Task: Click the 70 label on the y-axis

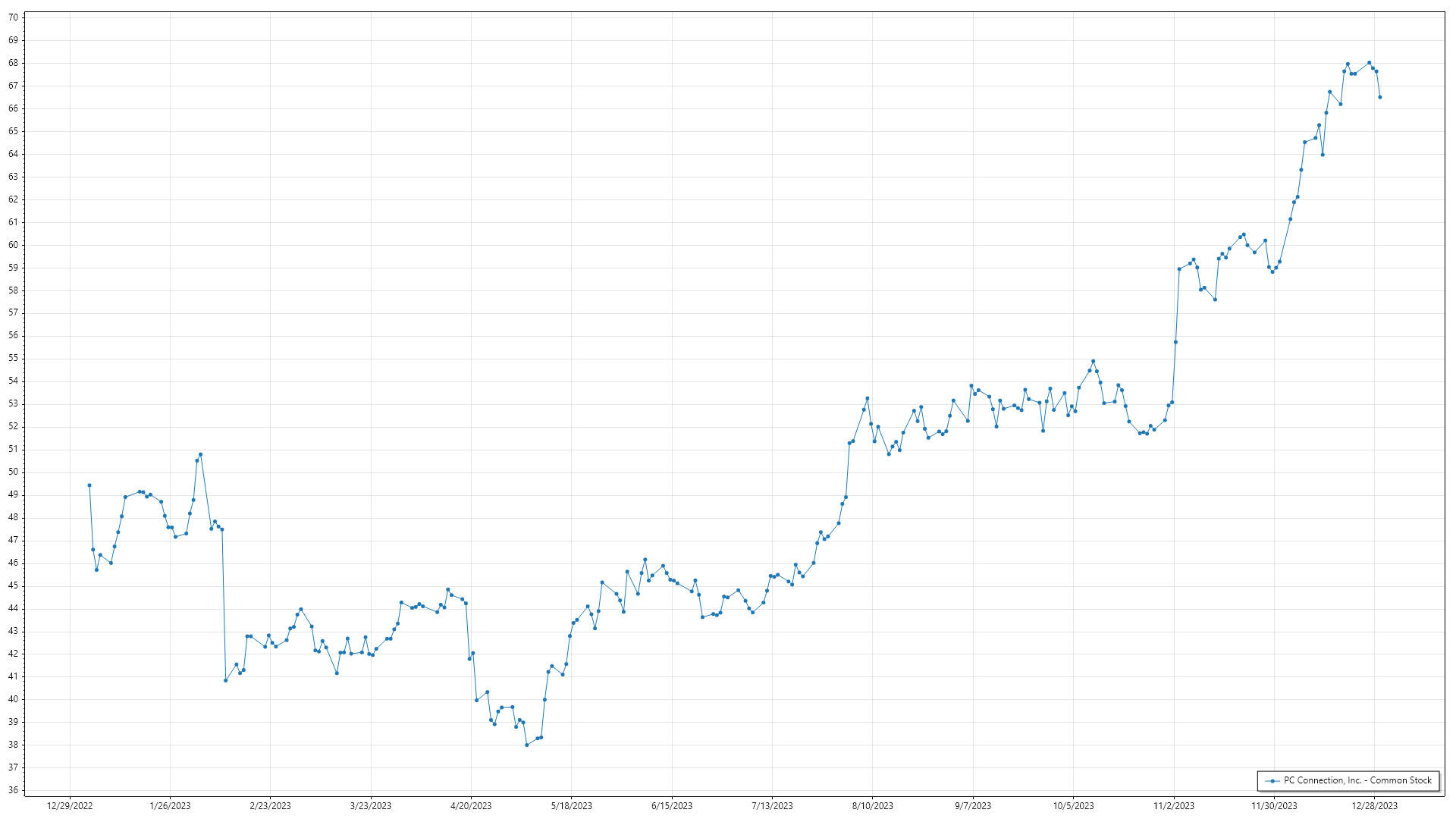Action: coord(13,17)
